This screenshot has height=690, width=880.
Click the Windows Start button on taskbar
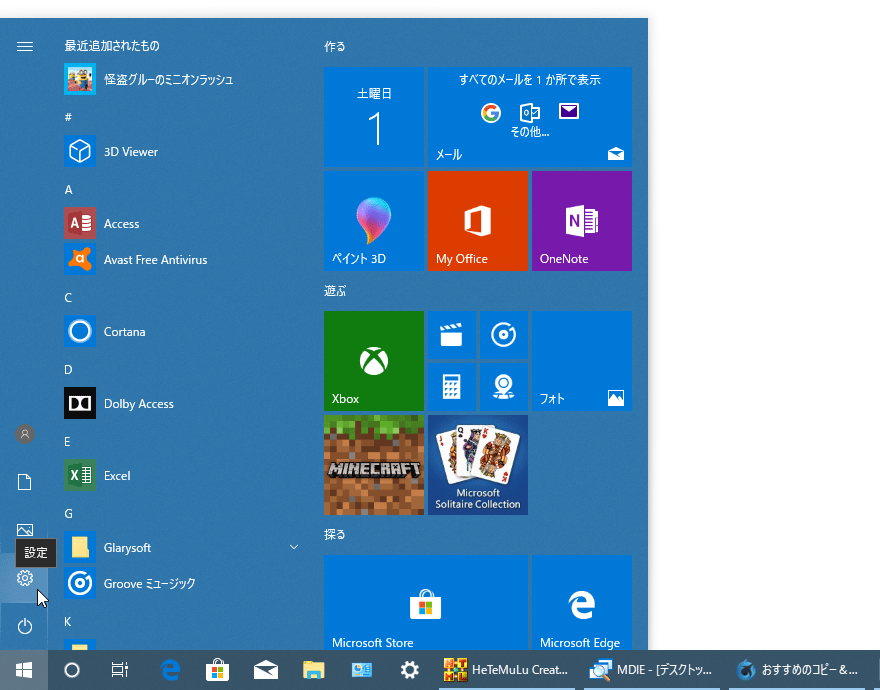tap(24, 670)
